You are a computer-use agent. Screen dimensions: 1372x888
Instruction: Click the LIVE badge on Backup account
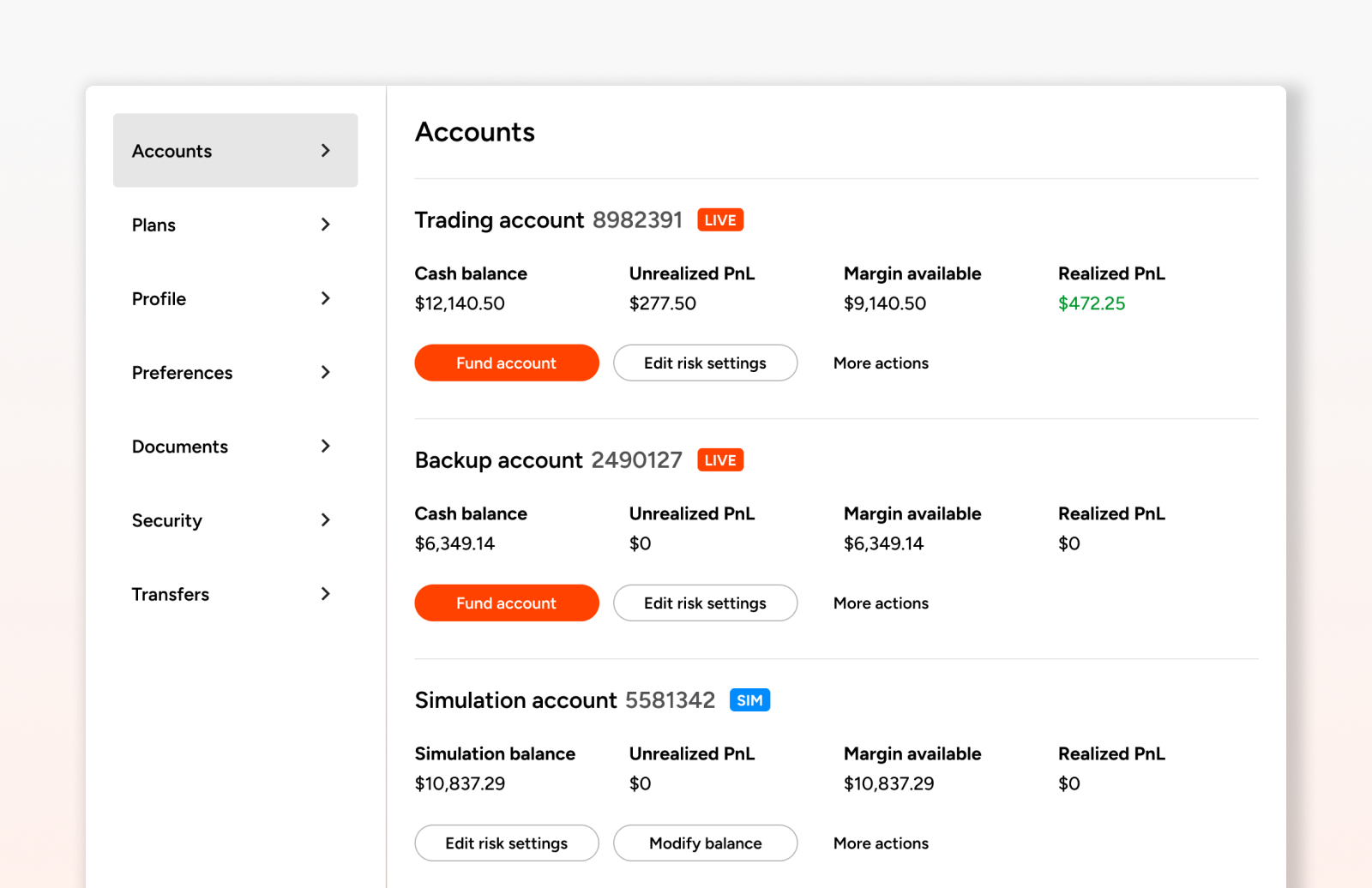(x=719, y=460)
